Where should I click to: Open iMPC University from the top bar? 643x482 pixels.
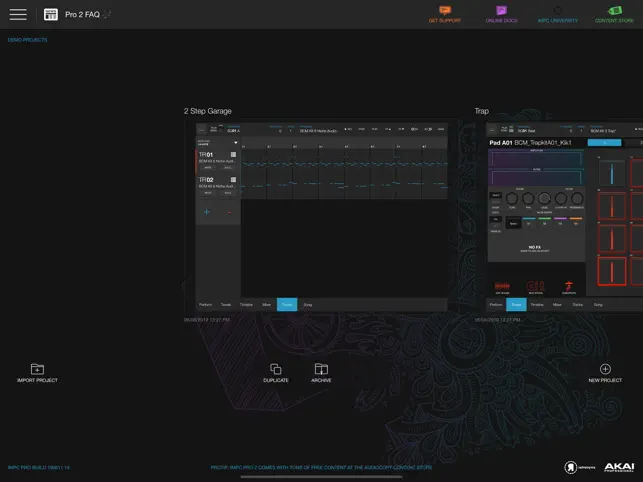pos(557,14)
